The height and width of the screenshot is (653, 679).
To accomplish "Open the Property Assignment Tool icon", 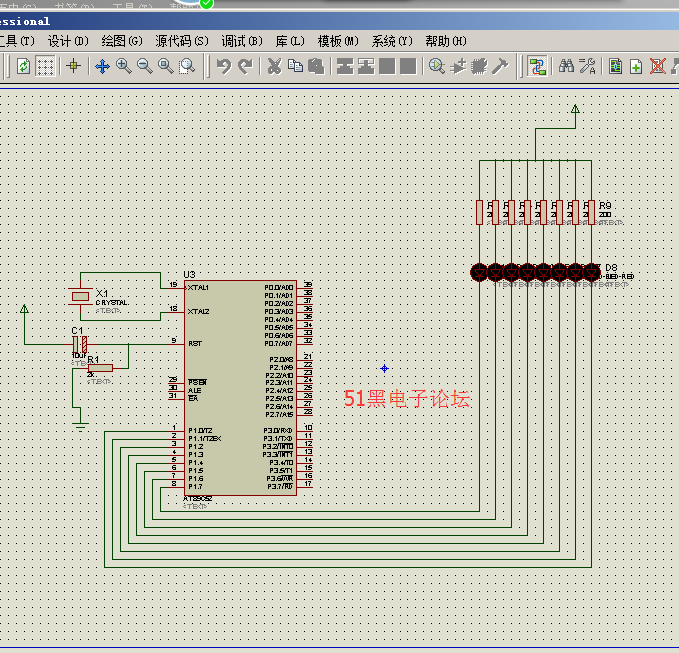I will [x=587, y=66].
